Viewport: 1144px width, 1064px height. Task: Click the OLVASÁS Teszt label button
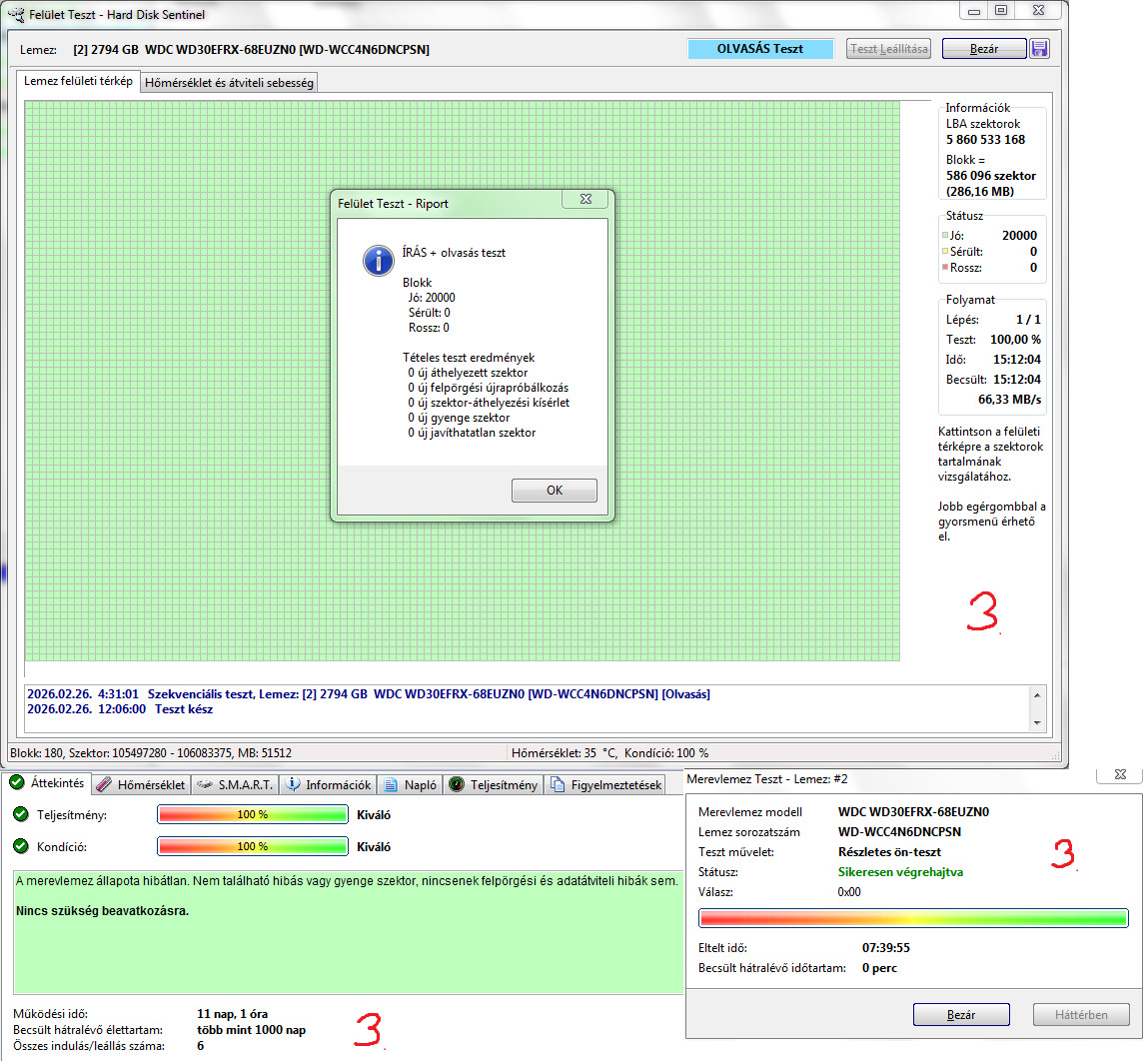pos(760,49)
